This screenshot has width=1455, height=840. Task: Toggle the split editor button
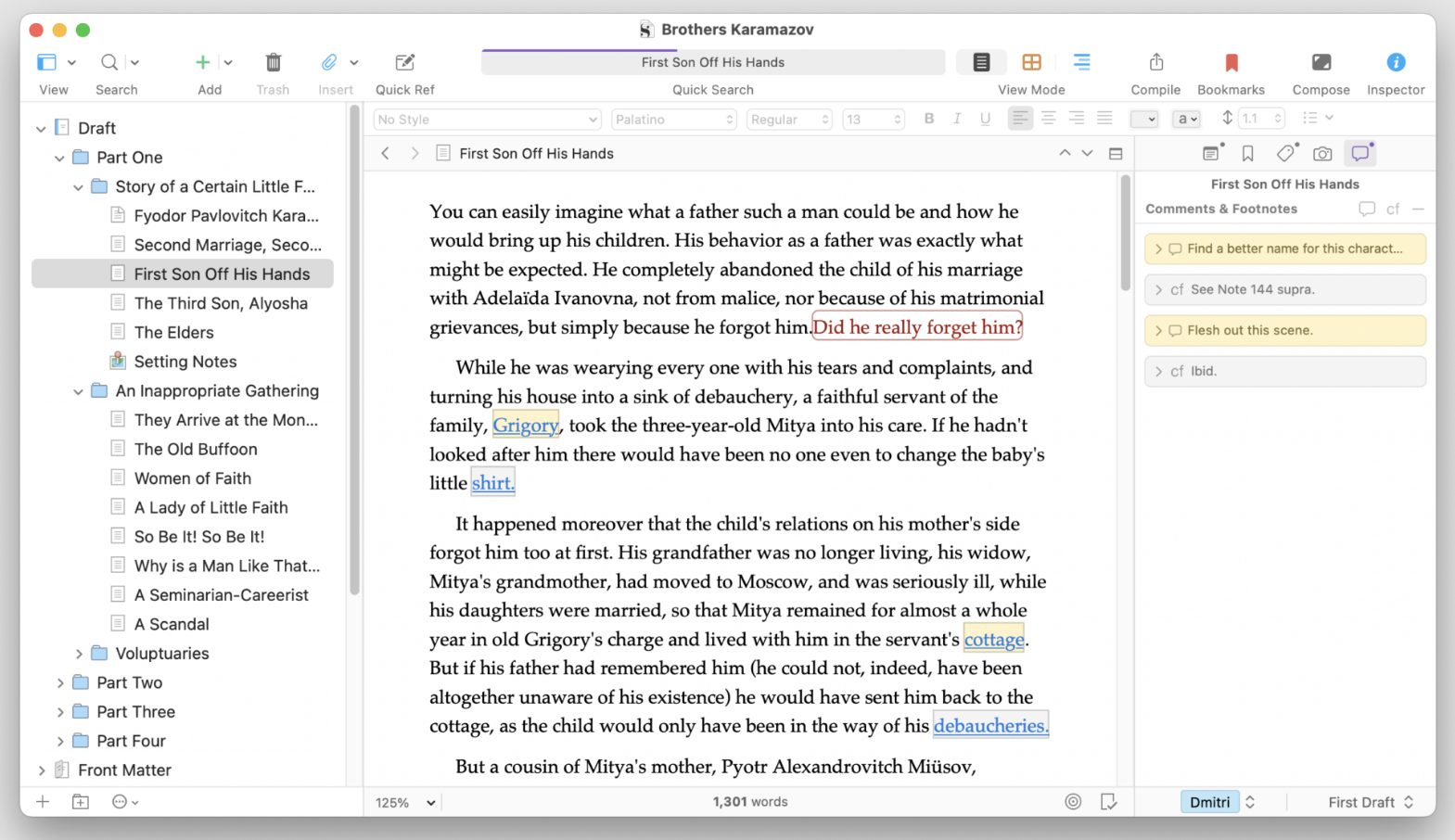click(1116, 154)
